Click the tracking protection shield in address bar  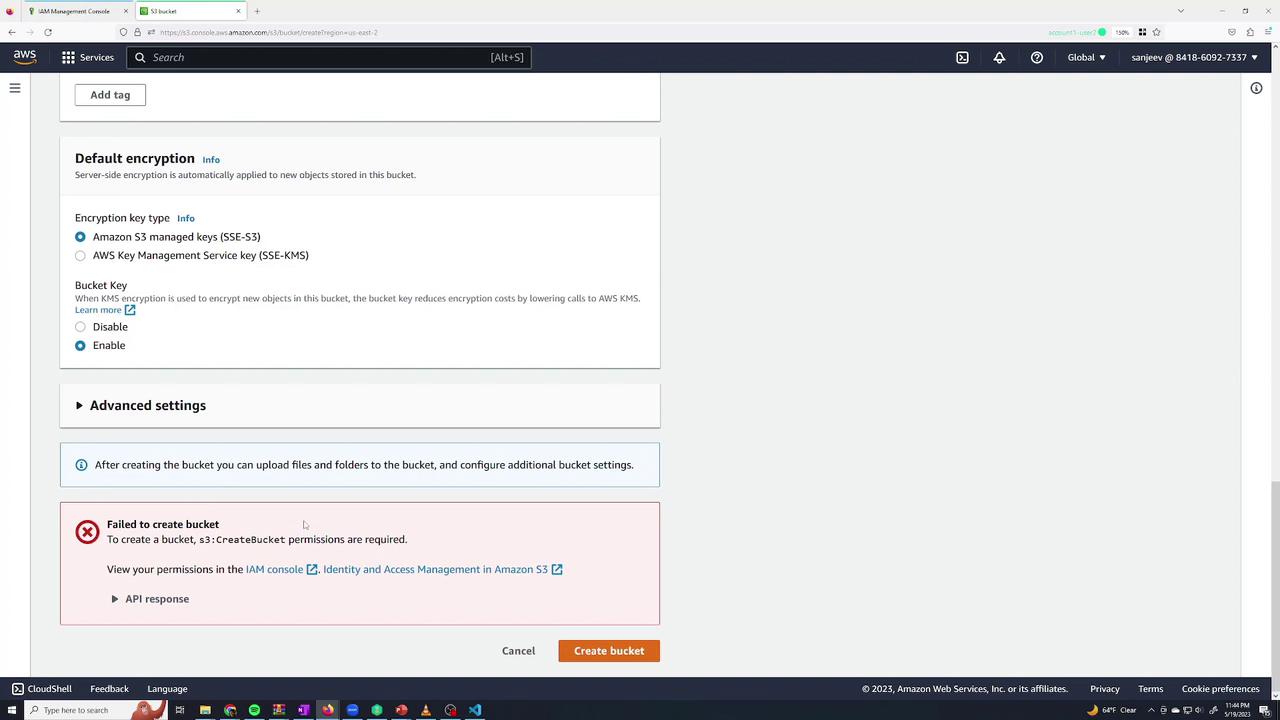124,32
